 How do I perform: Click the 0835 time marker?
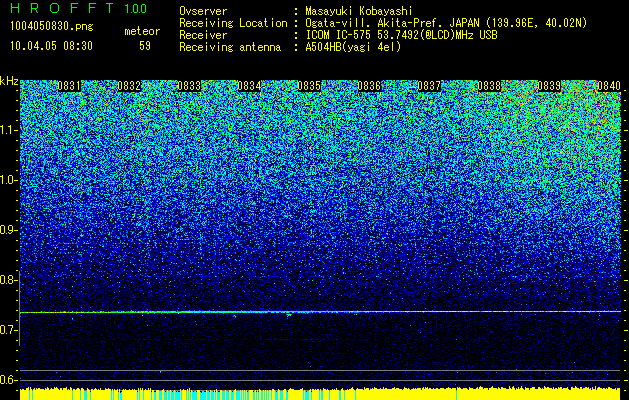pyautogui.click(x=309, y=86)
